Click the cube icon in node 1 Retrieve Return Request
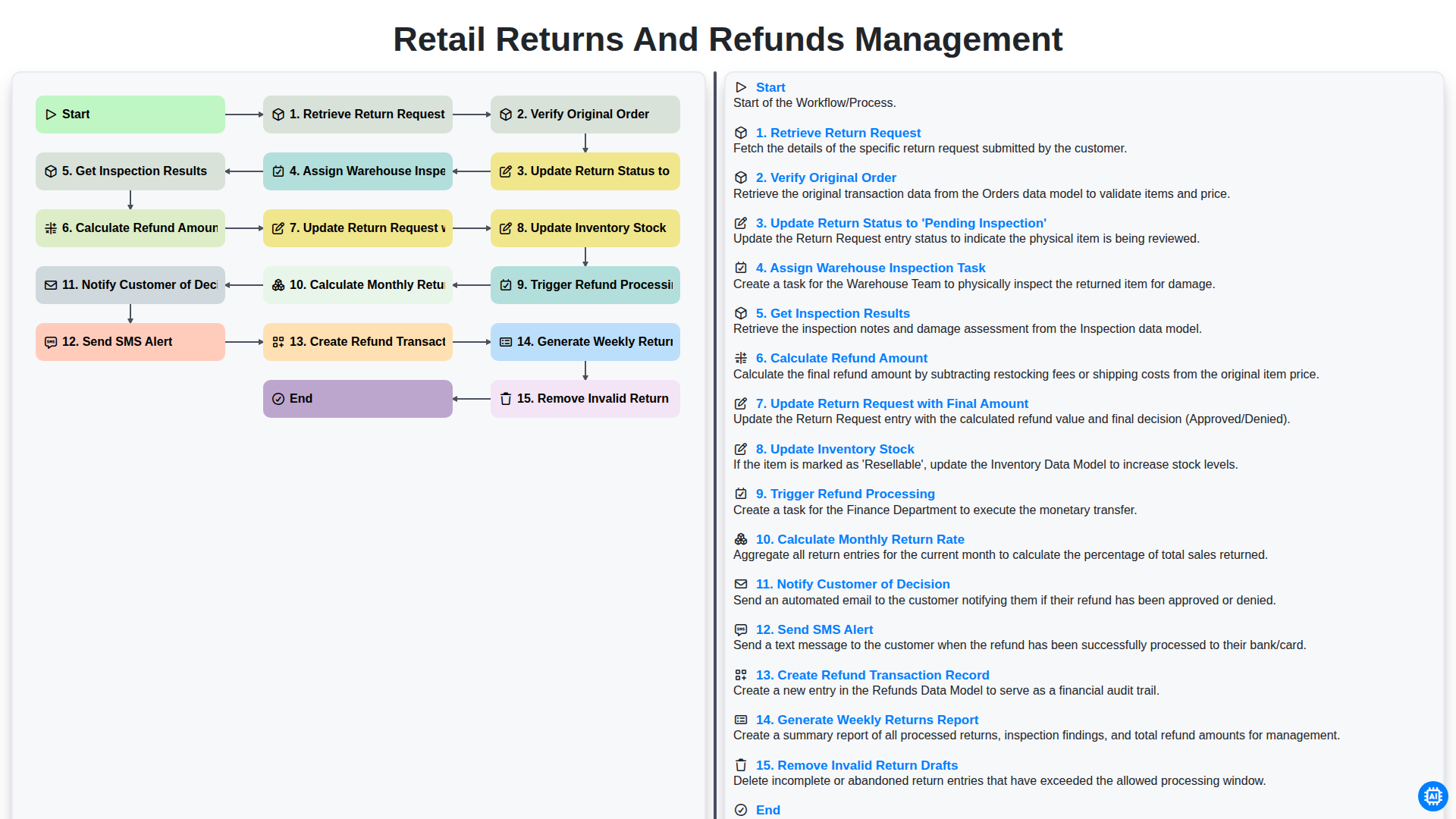This screenshot has width=1456, height=819. click(x=278, y=115)
